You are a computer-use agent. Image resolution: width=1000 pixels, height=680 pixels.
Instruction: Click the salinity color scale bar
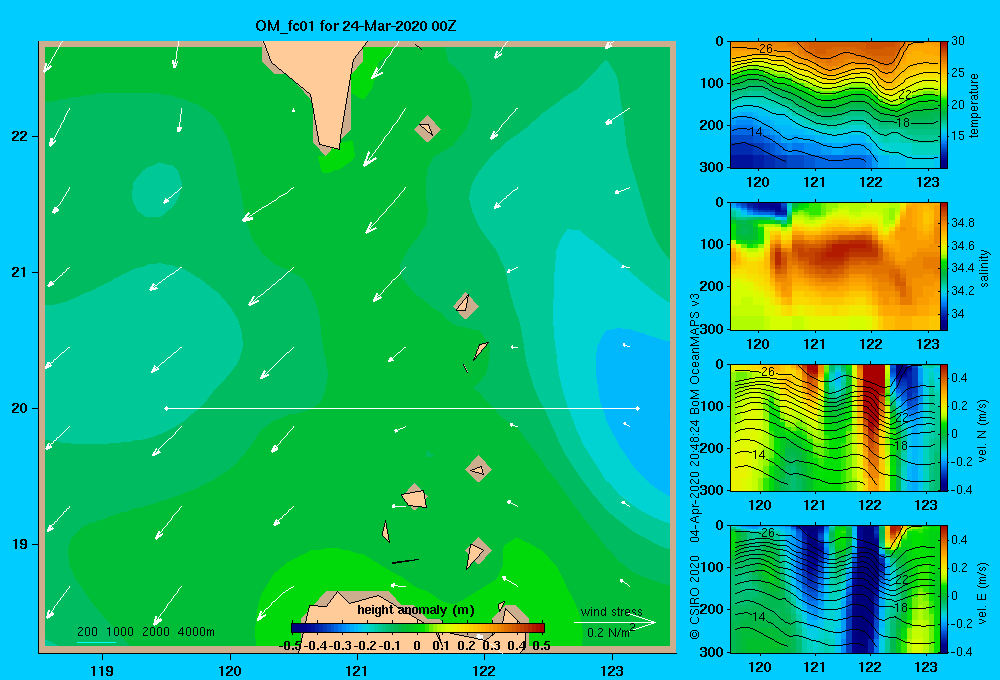click(x=944, y=267)
